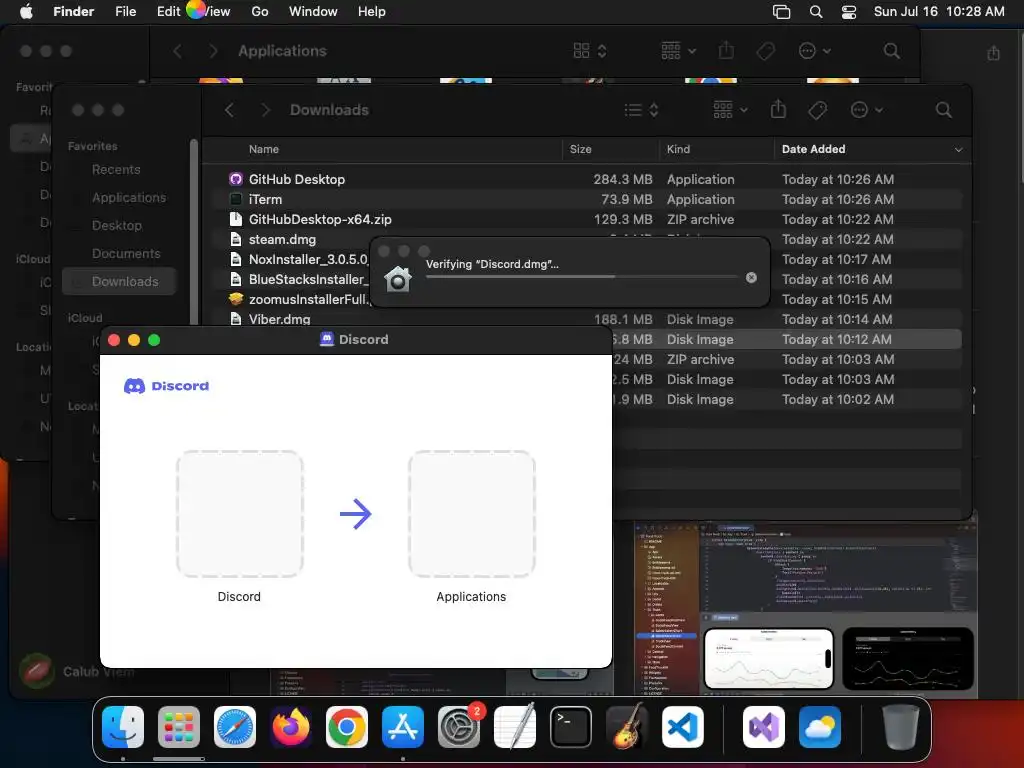
Task: Select the iTerm file row
Action: click(x=588, y=199)
